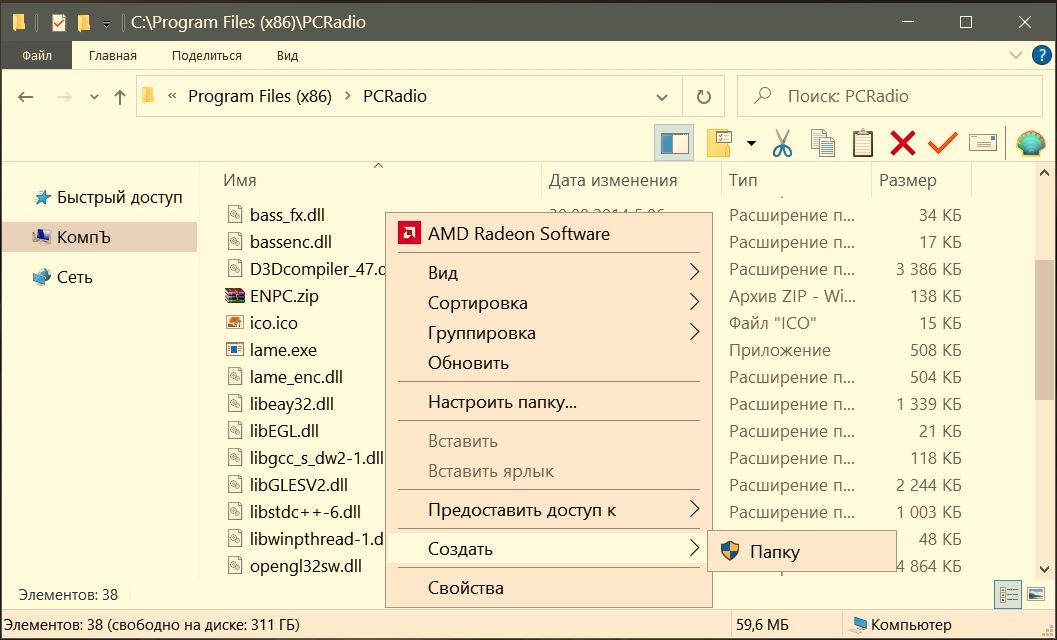Click the scrollbar up arrow
Viewport: 1057px width, 640px height.
click(x=1045, y=174)
